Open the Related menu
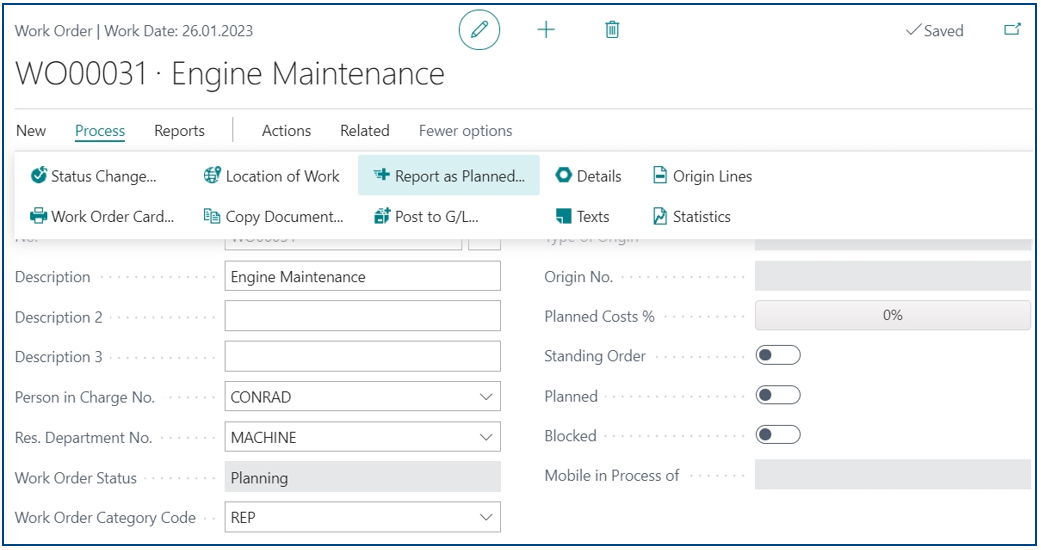 pyautogui.click(x=364, y=131)
